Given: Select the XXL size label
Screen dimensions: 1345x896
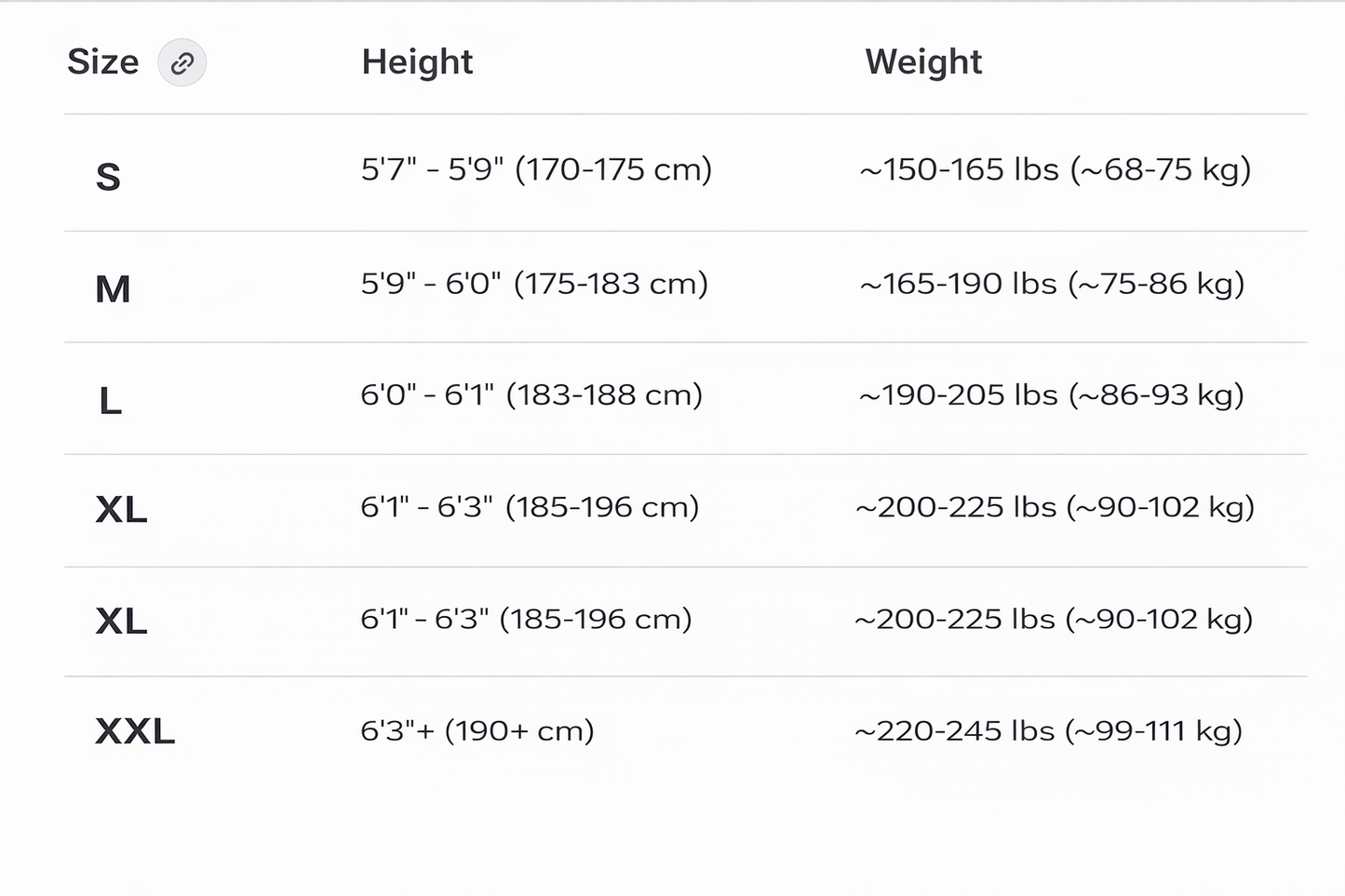Looking at the screenshot, I should [135, 732].
